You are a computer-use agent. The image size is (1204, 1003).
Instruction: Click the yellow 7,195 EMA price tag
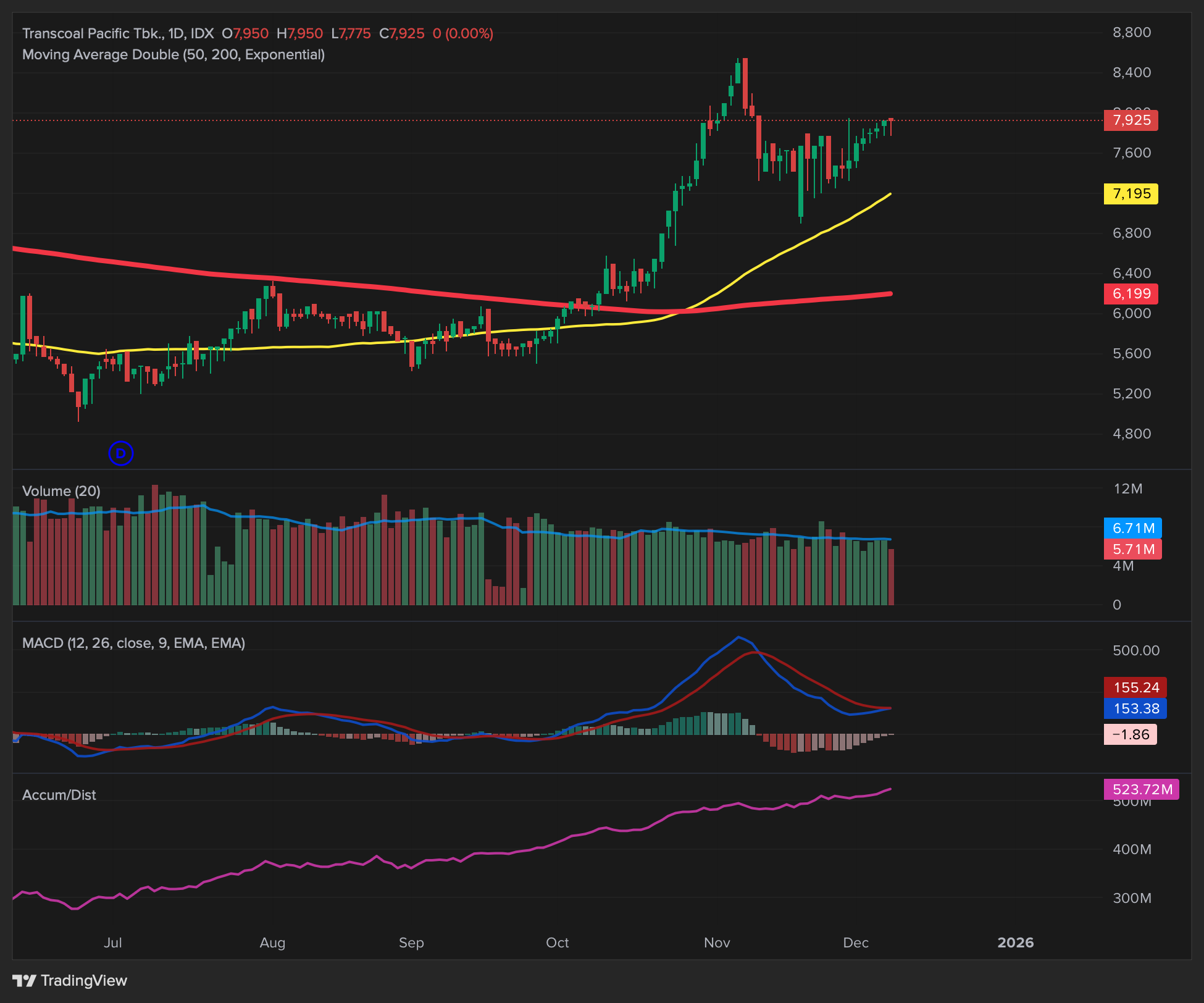point(1131,194)
